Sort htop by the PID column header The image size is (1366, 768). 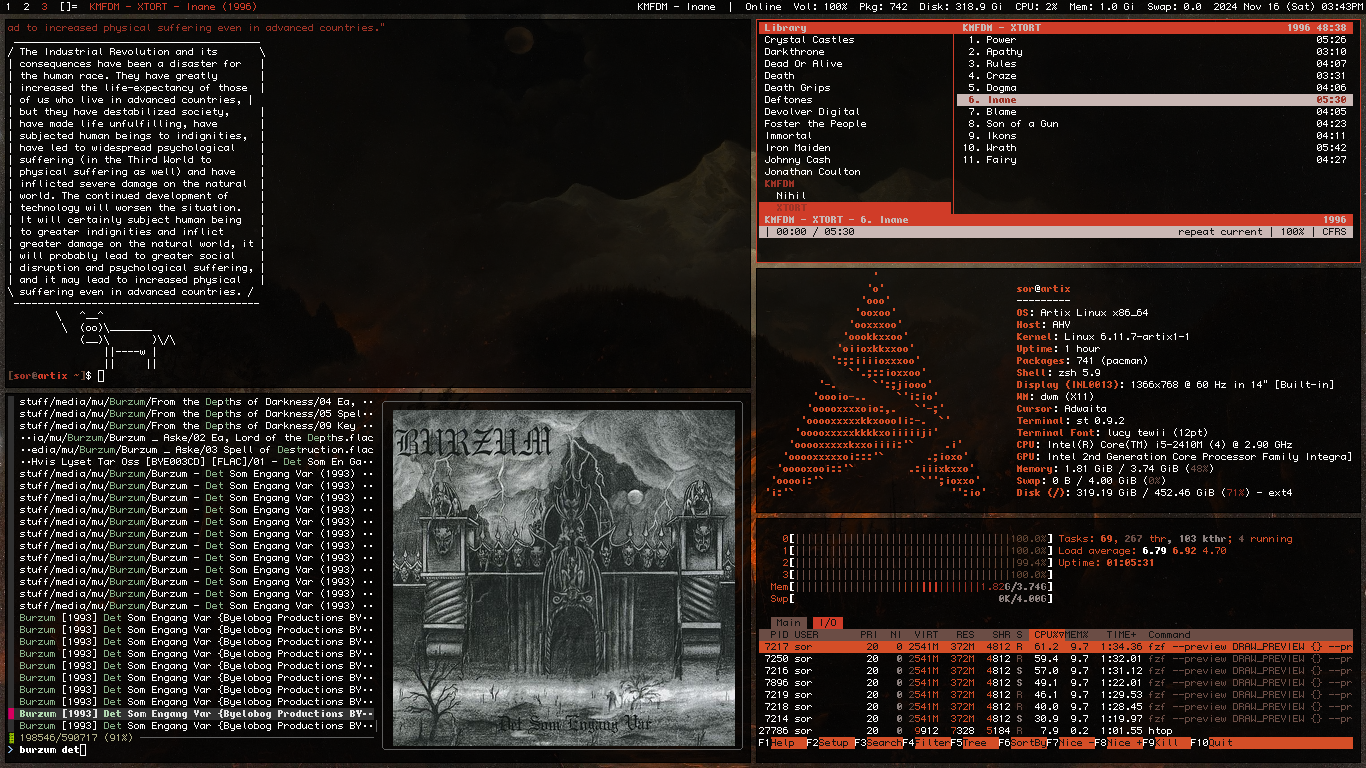tap(778, 635)
